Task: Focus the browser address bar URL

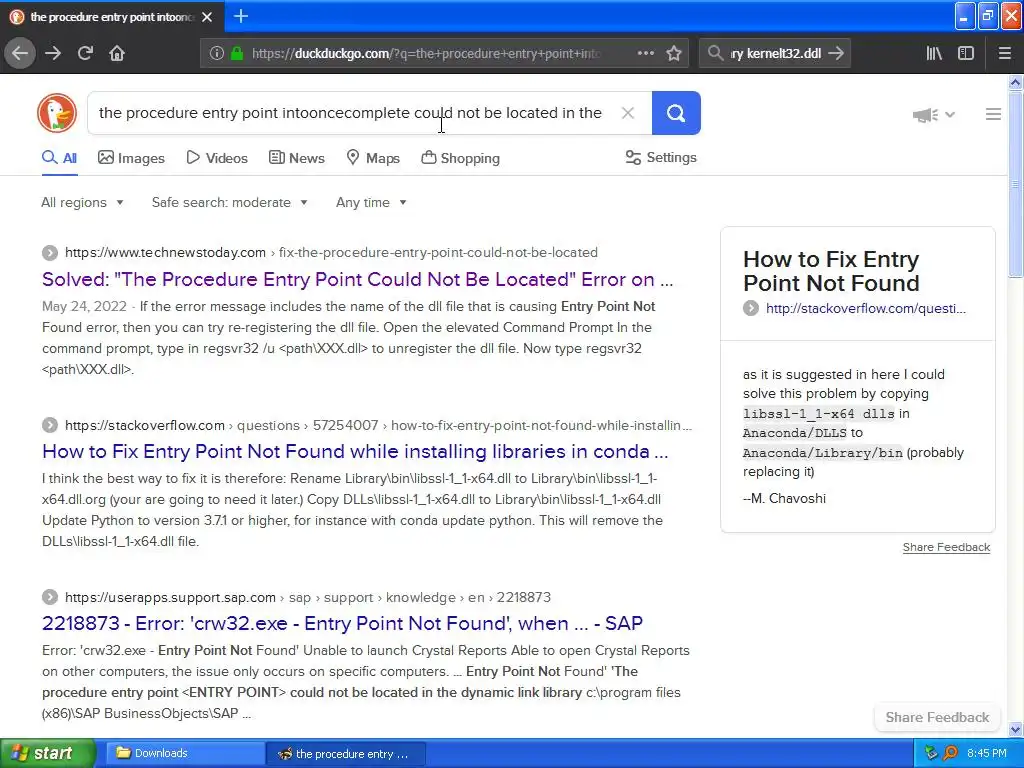Action: click(x=426, y=54)
